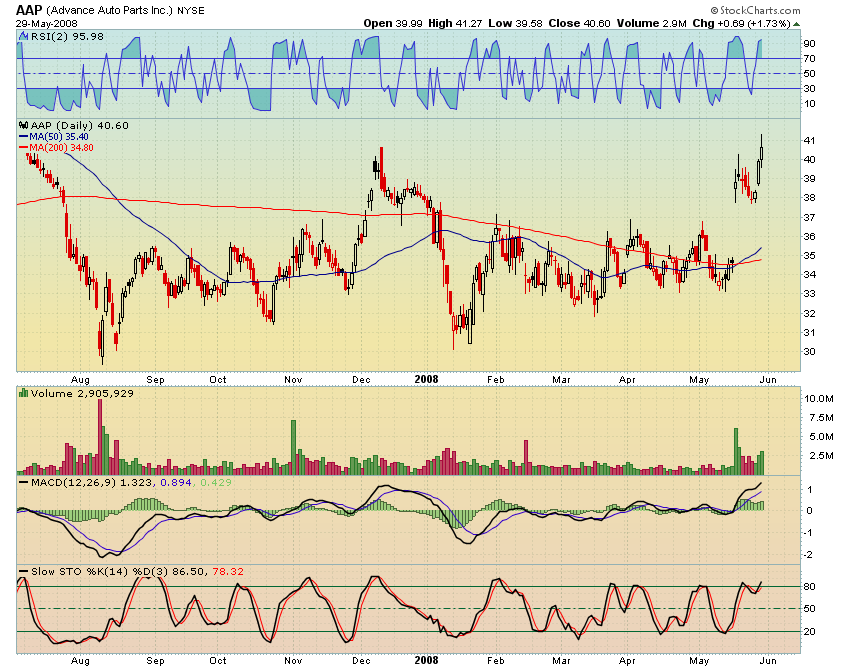Click the 35 price level on the price scale
The height and width of the screenshot is (668, 850).
point(809,255)
